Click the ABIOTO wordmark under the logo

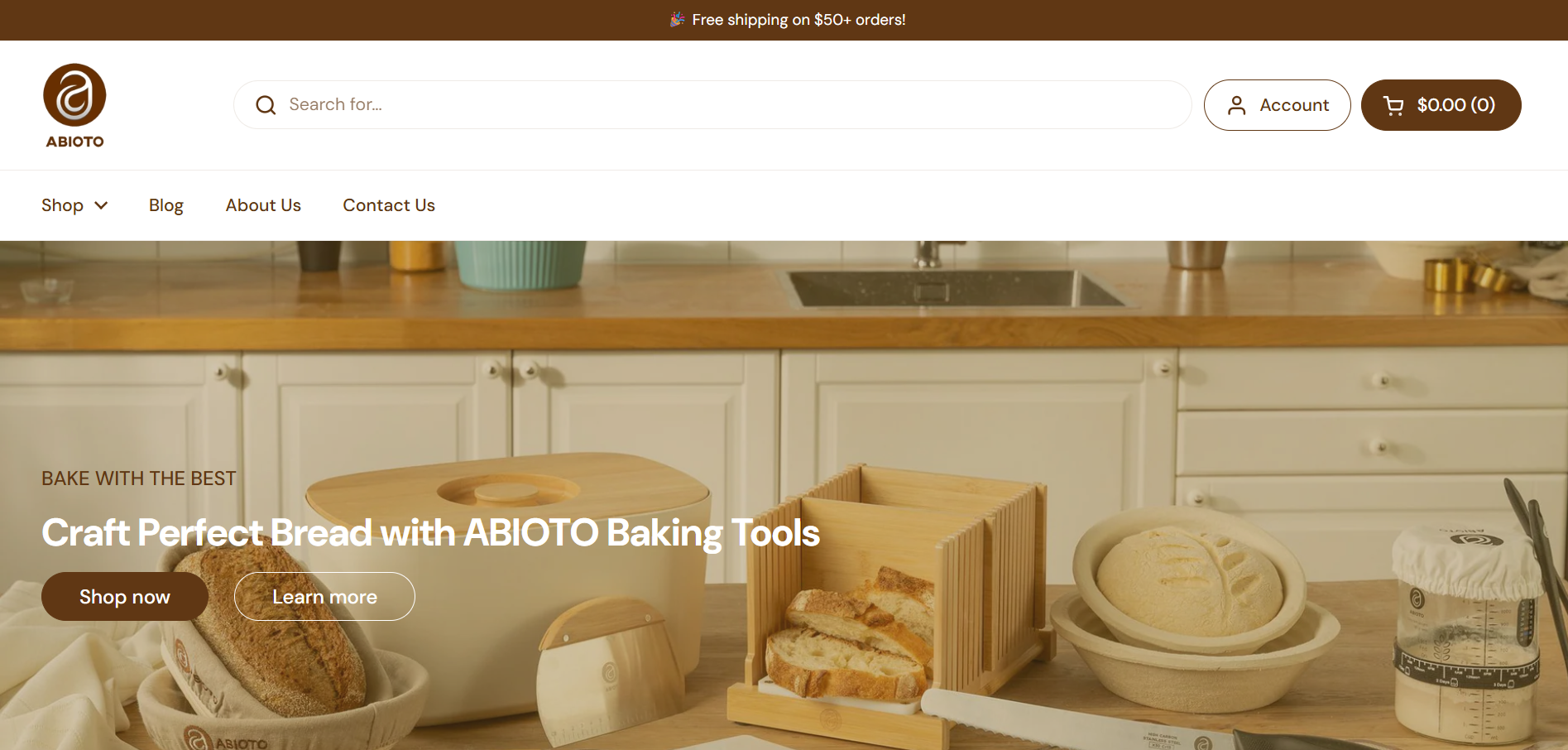(x=74, y=142)
